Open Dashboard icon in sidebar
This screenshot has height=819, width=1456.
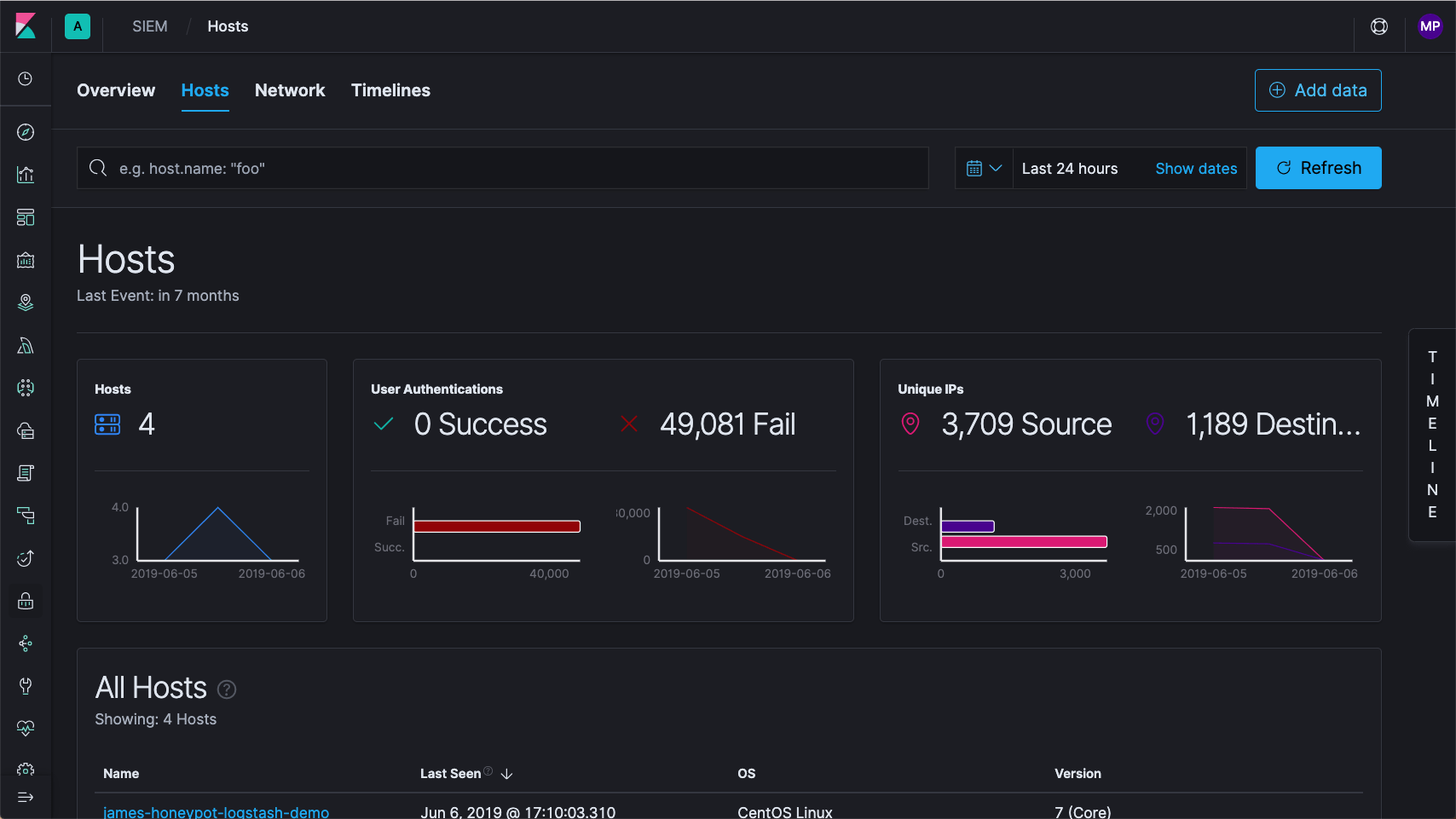click(x=26, y=217)
